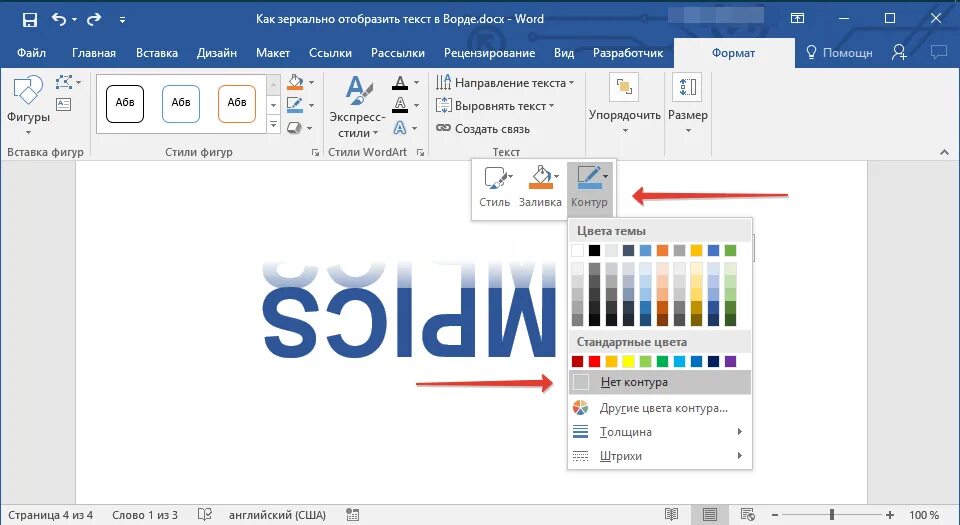
Task: Click Создать связь button
Action: tap(483, 128)
